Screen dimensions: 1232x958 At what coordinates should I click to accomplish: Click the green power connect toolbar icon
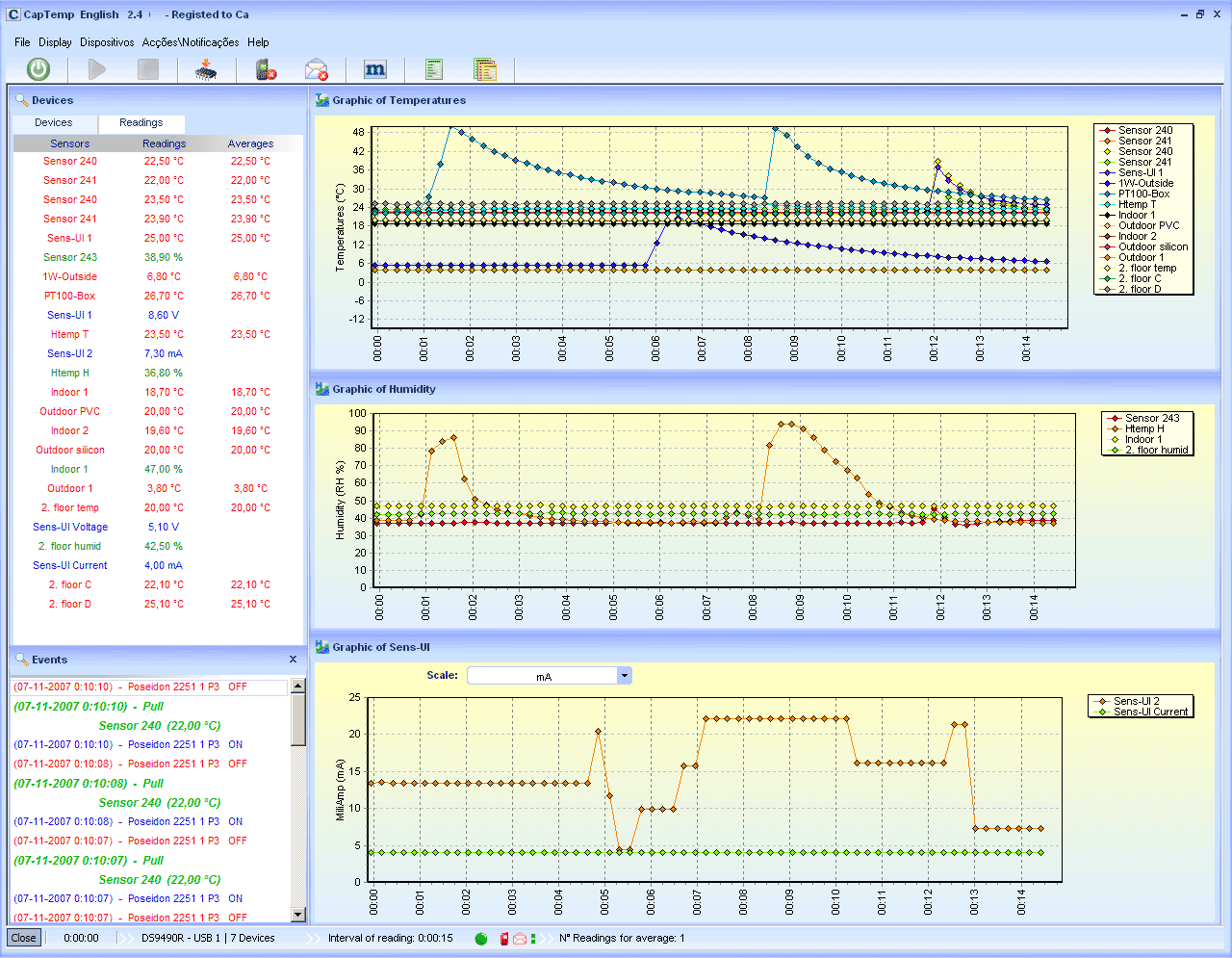pyautogui.click(x=38, y=69)
